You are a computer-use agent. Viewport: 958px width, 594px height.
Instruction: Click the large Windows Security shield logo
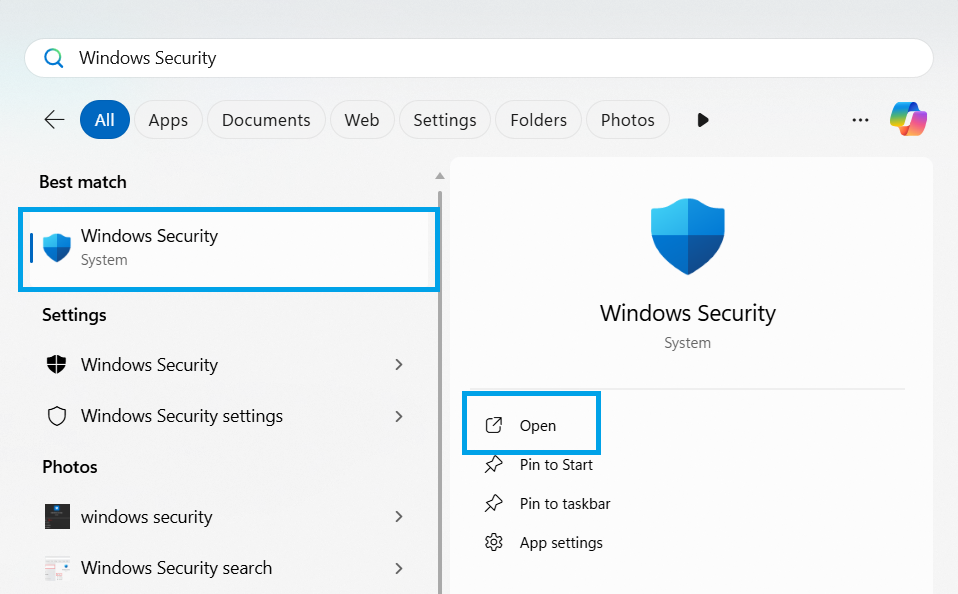point(688,236)
